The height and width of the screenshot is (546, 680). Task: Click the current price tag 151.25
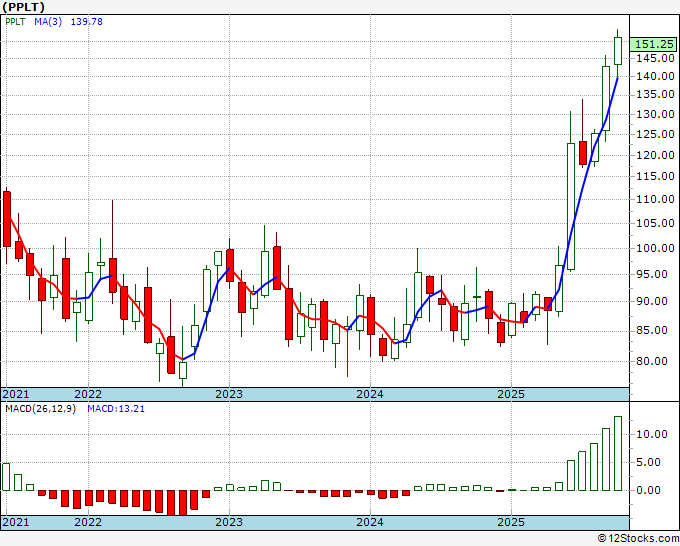point(654,44)
